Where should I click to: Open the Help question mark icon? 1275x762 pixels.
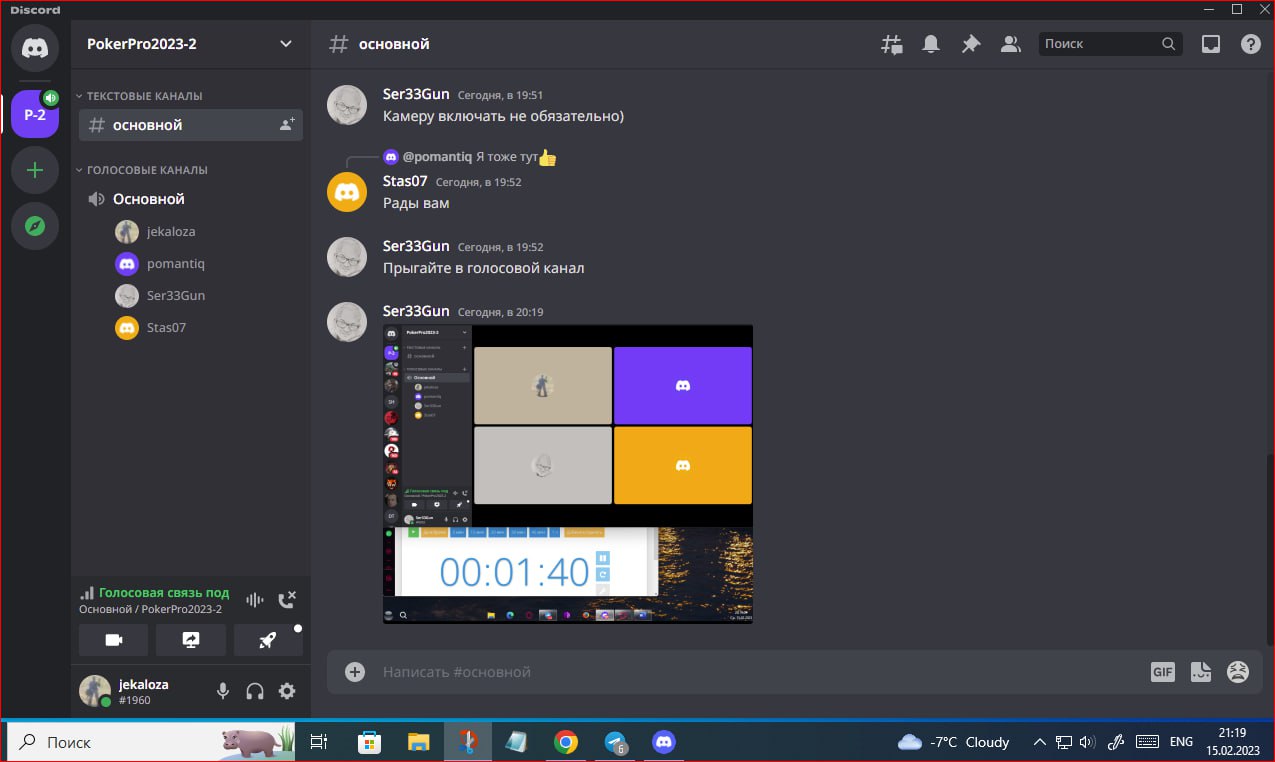pos(1250,44)
